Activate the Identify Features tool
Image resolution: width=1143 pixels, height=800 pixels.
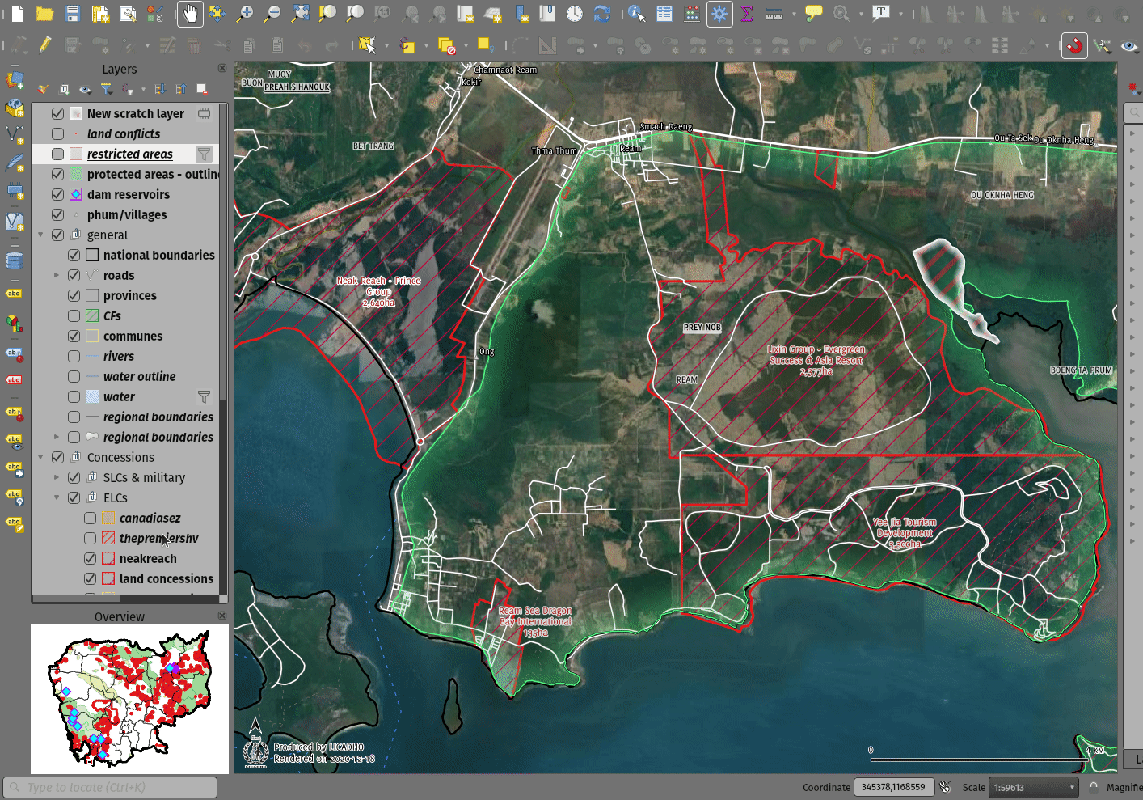click(636, 14)
